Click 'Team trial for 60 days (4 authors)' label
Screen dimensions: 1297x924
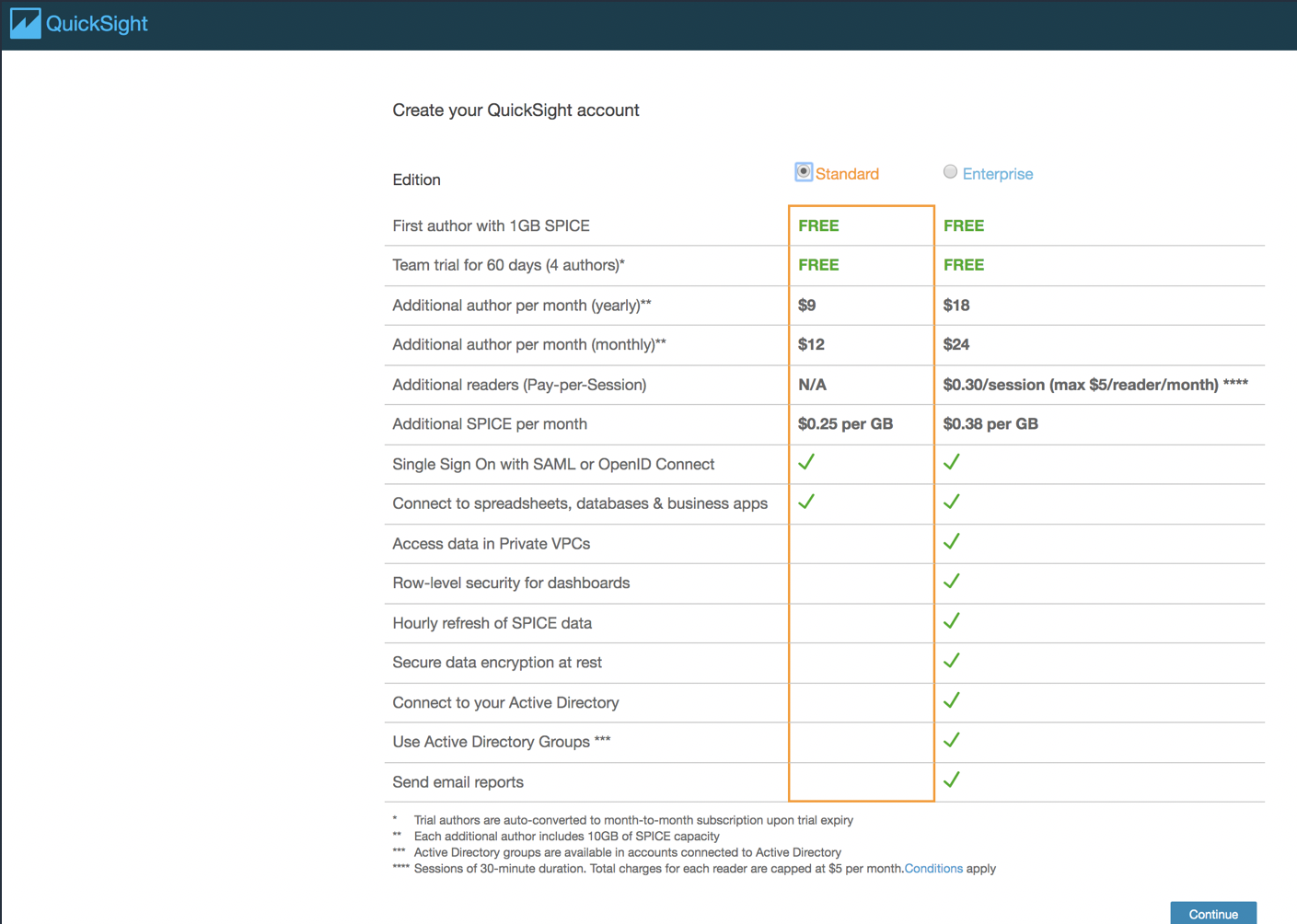point(508,265)
